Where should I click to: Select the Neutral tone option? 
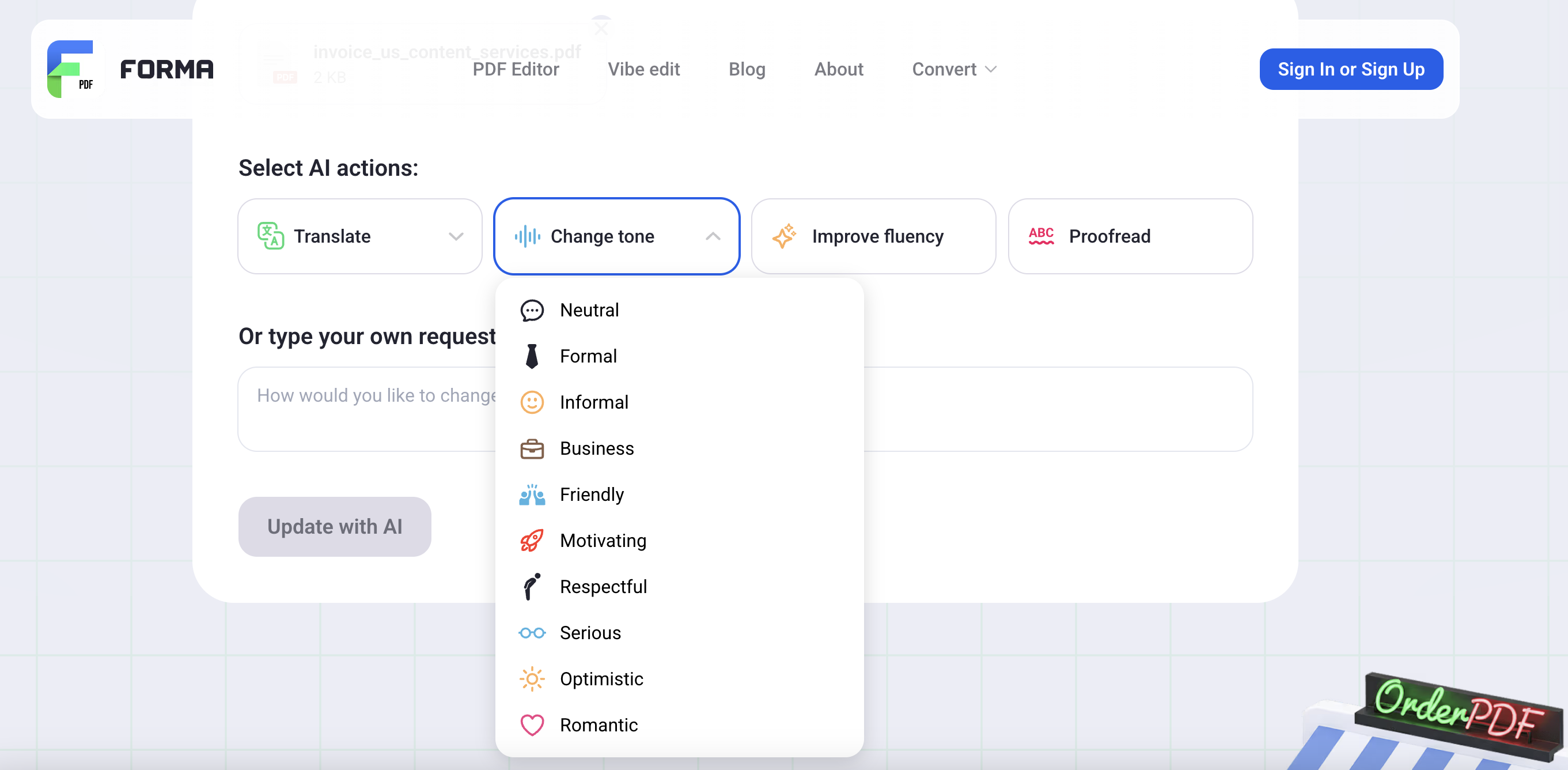tap(679, 311)
